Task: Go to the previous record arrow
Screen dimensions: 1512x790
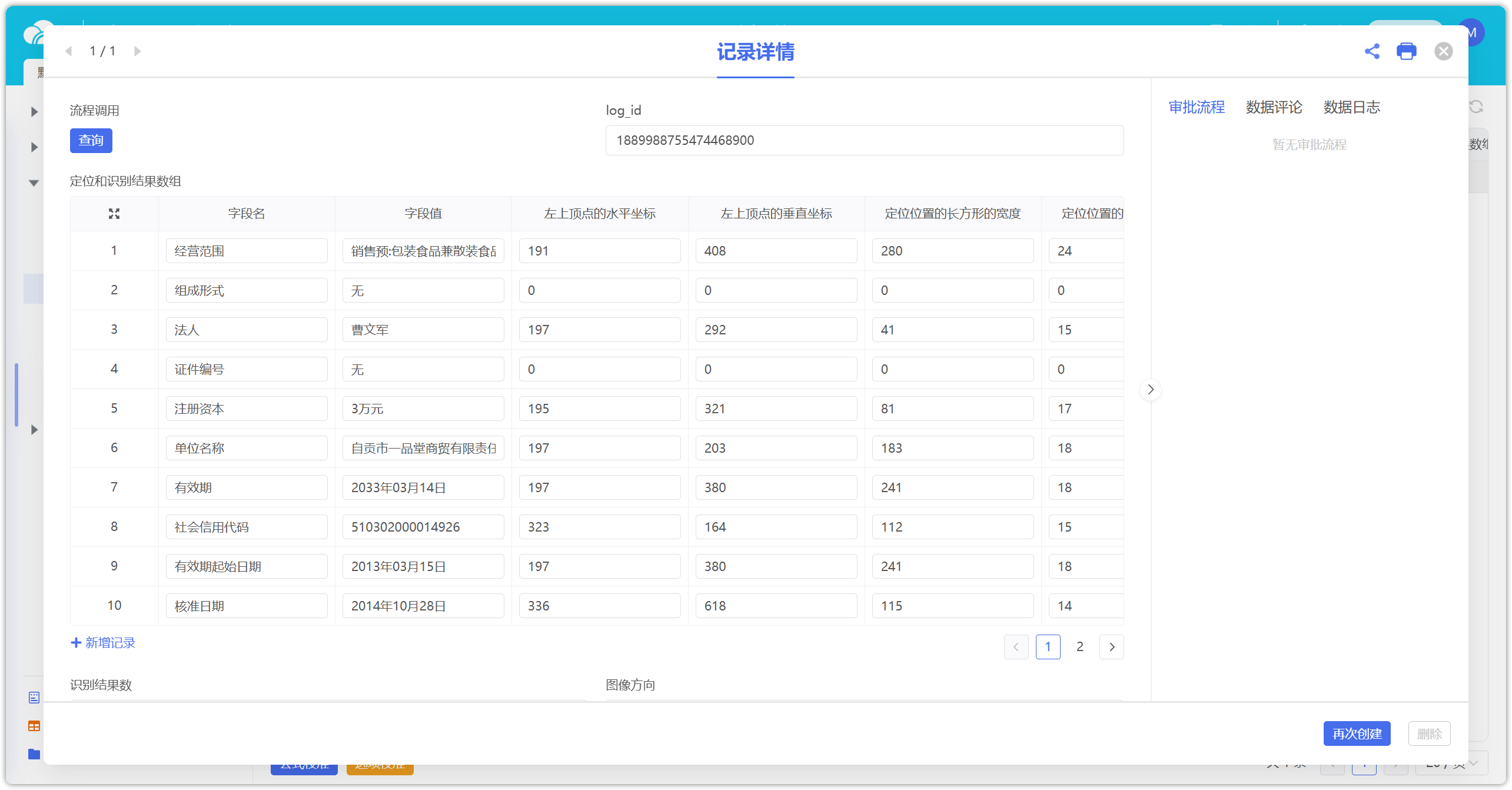Action: click(69, 51)
